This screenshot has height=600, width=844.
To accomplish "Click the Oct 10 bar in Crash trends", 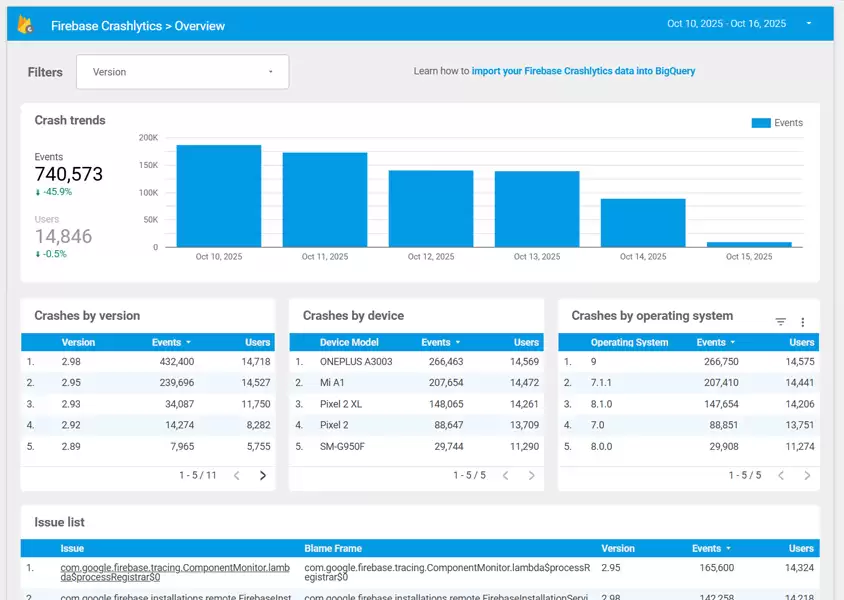I will (x=218, y=195).
